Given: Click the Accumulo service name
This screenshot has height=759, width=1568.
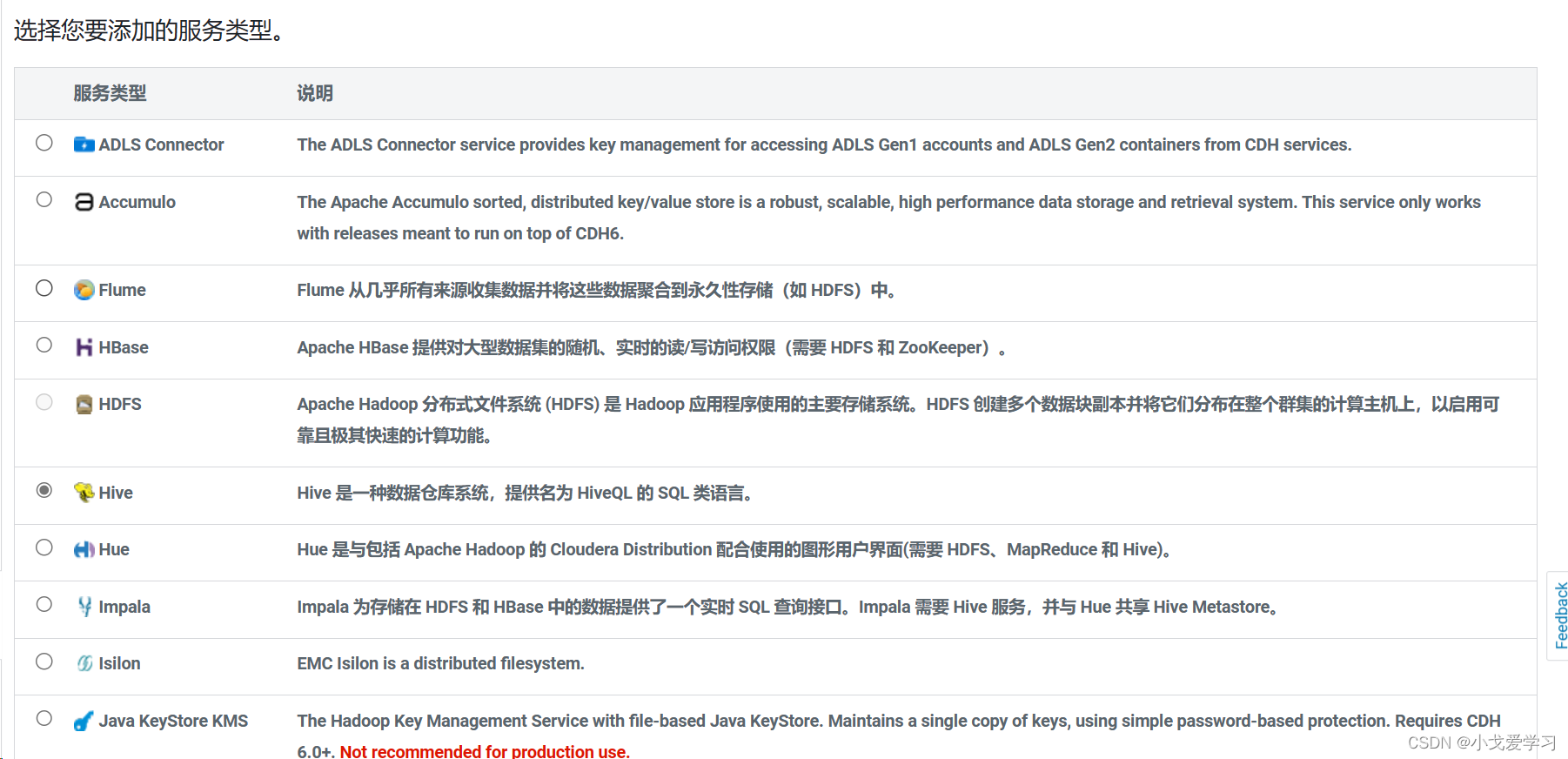Looking at the screenshot, I should (137, 202).
